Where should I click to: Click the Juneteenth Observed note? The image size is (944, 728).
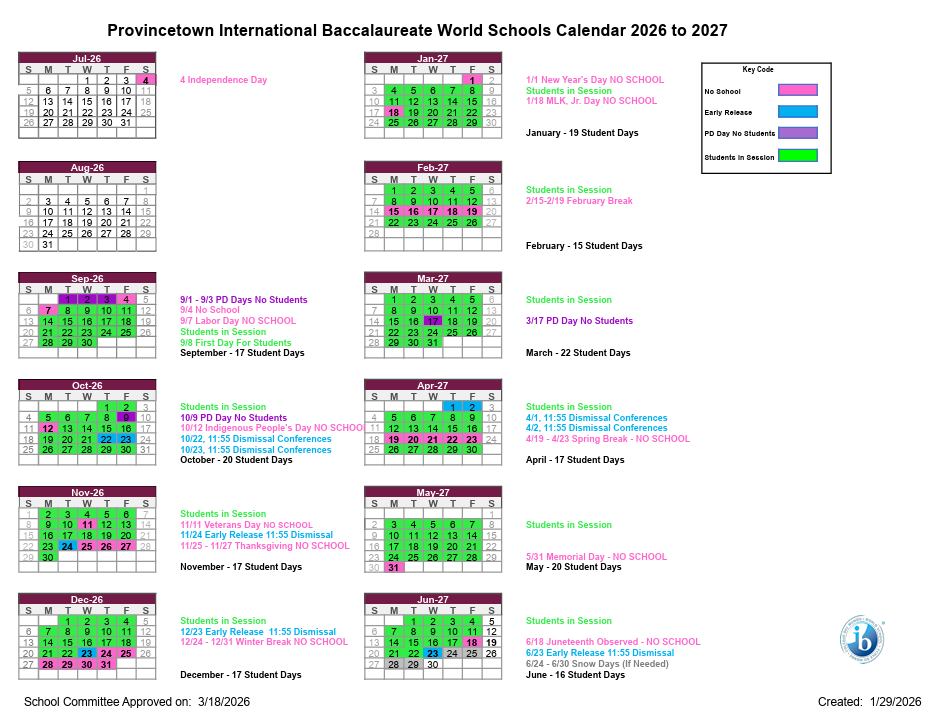point(613,642)
